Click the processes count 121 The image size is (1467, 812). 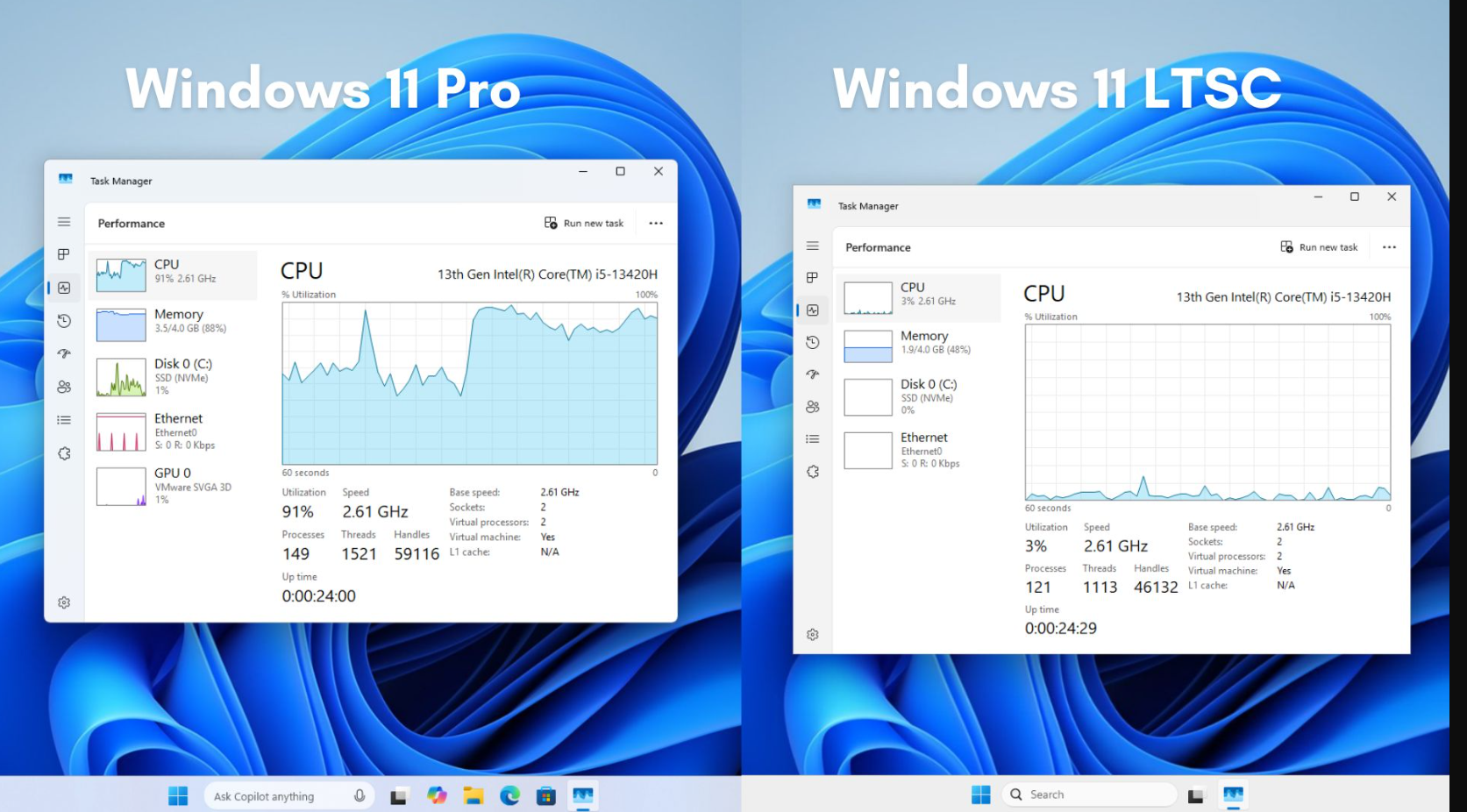pos(1038,588)
